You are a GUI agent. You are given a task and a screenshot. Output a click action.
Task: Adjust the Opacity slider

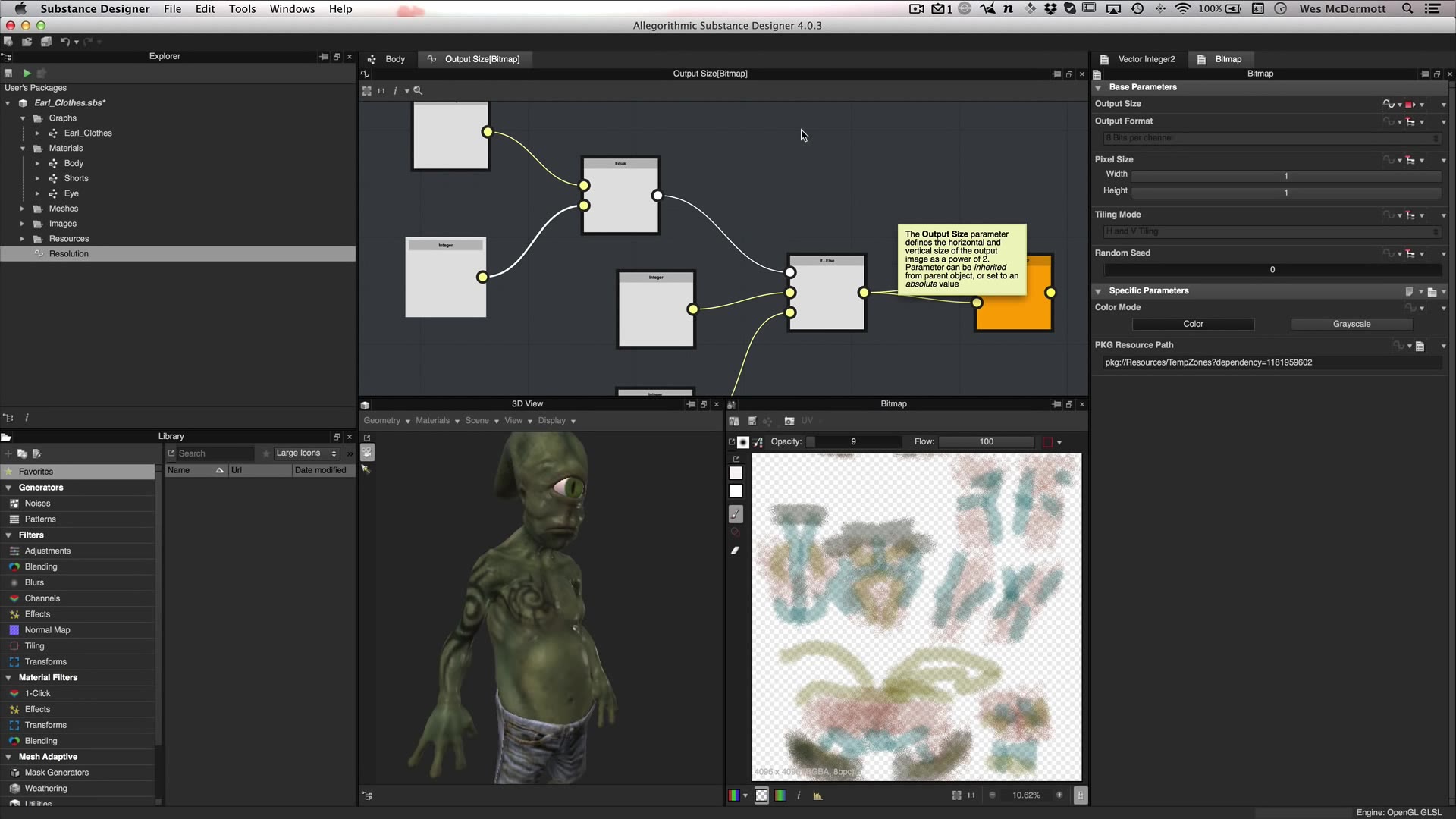click(x=853, y=442)
